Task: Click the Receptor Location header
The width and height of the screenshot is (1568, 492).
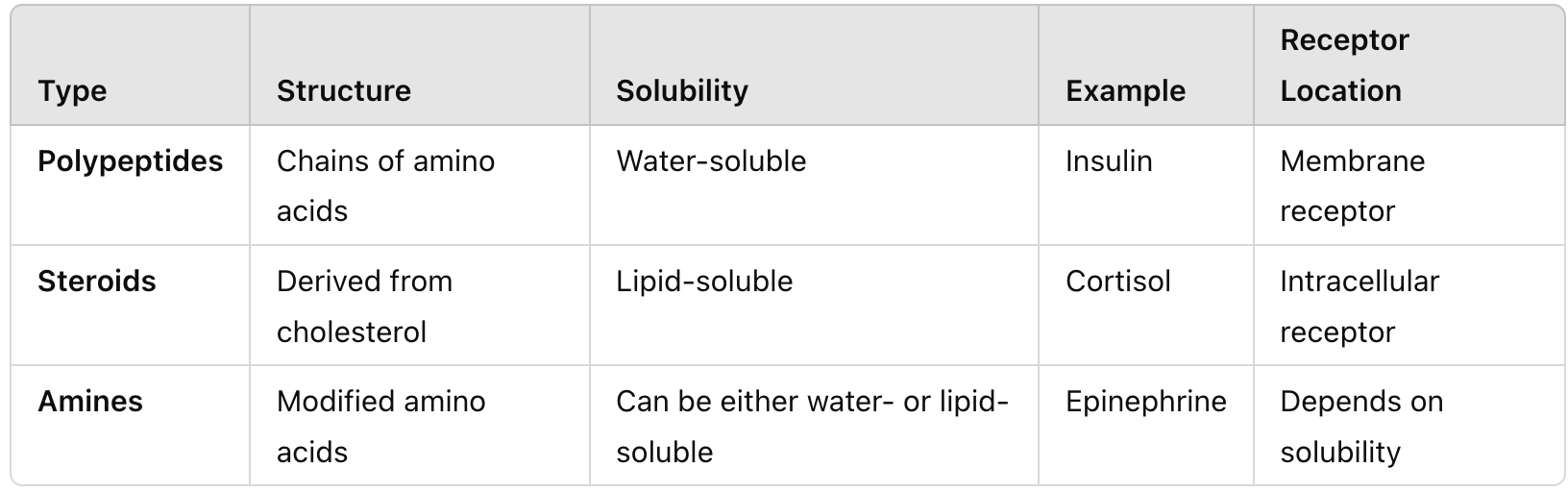Action: click(1344, 65)
